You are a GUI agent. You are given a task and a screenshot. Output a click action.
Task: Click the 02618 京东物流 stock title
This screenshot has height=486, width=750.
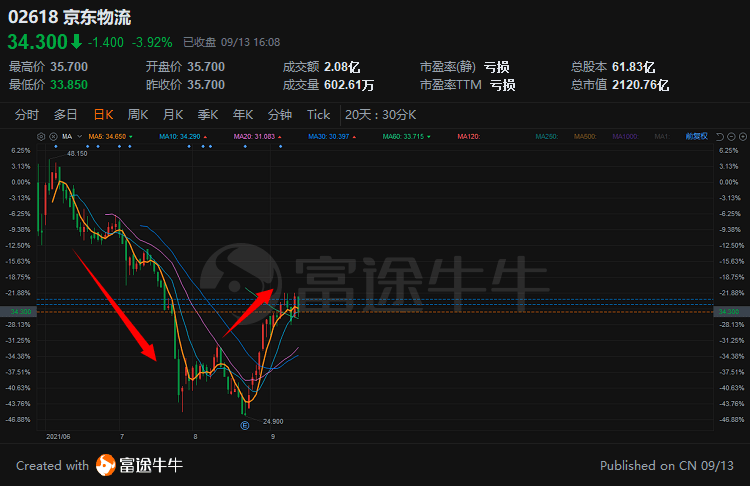[x=69, y=17]
